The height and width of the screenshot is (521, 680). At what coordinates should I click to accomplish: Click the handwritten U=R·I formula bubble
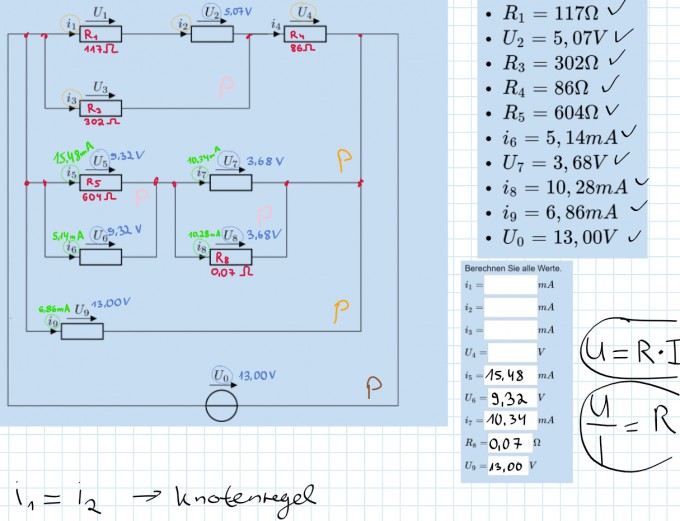(630, 349)
